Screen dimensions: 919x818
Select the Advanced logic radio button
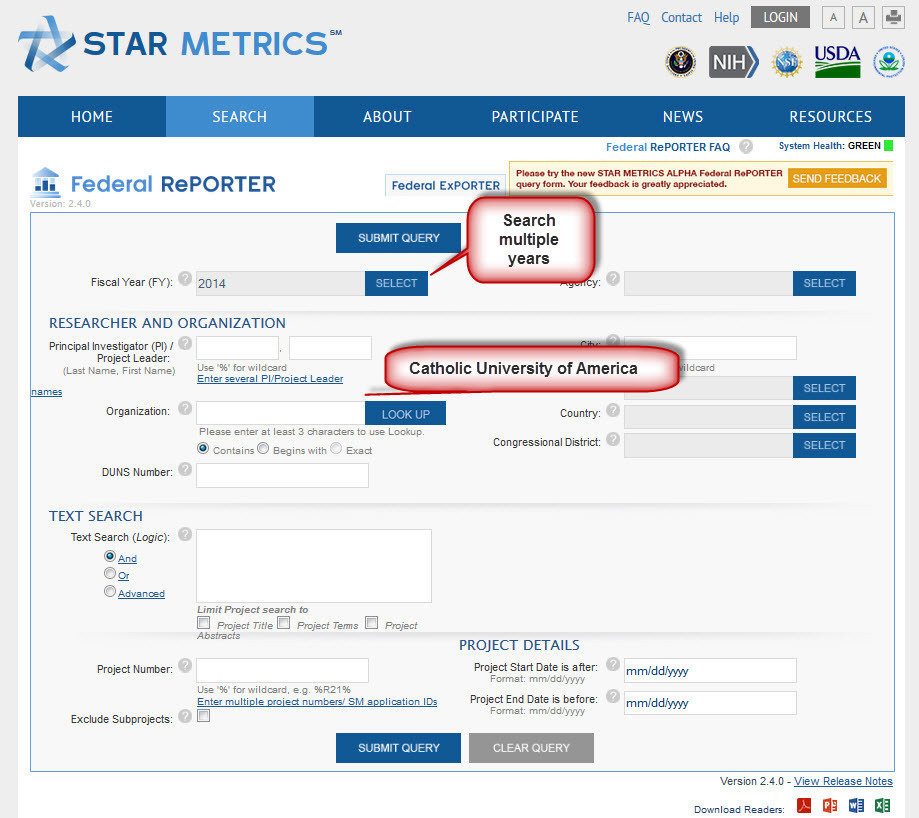(110, 591)
